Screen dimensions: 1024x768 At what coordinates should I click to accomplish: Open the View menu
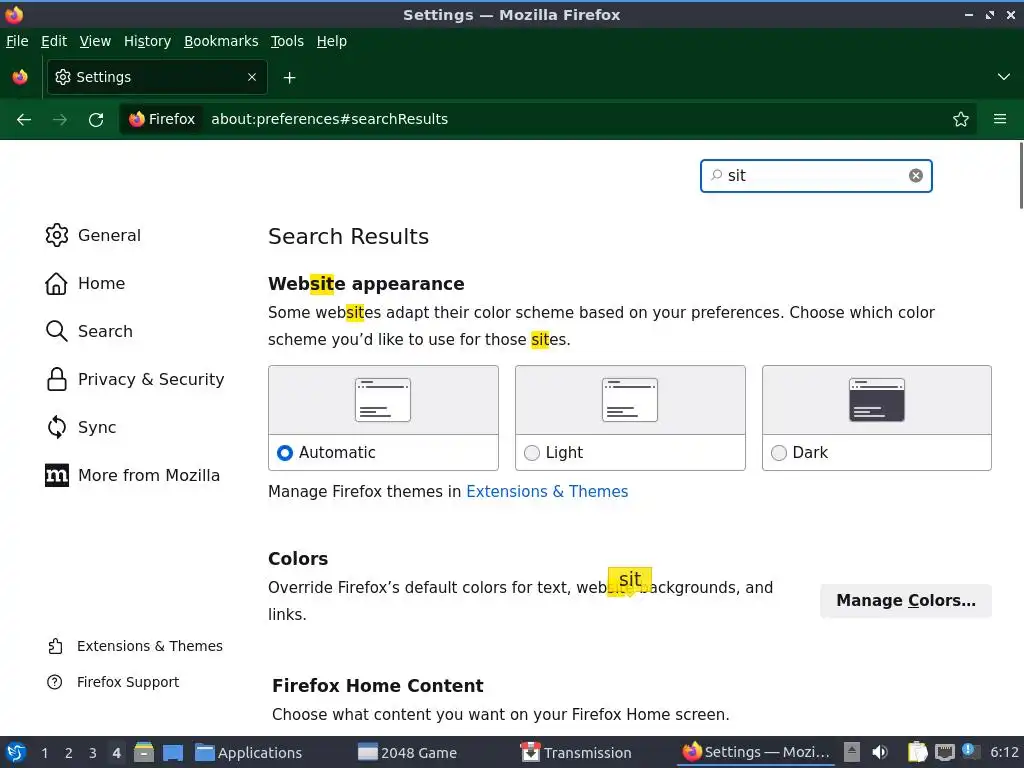95,41
